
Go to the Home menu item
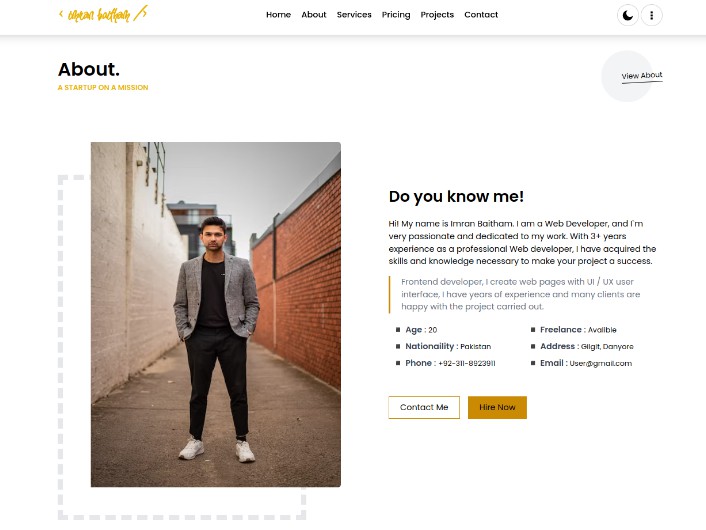278,15
